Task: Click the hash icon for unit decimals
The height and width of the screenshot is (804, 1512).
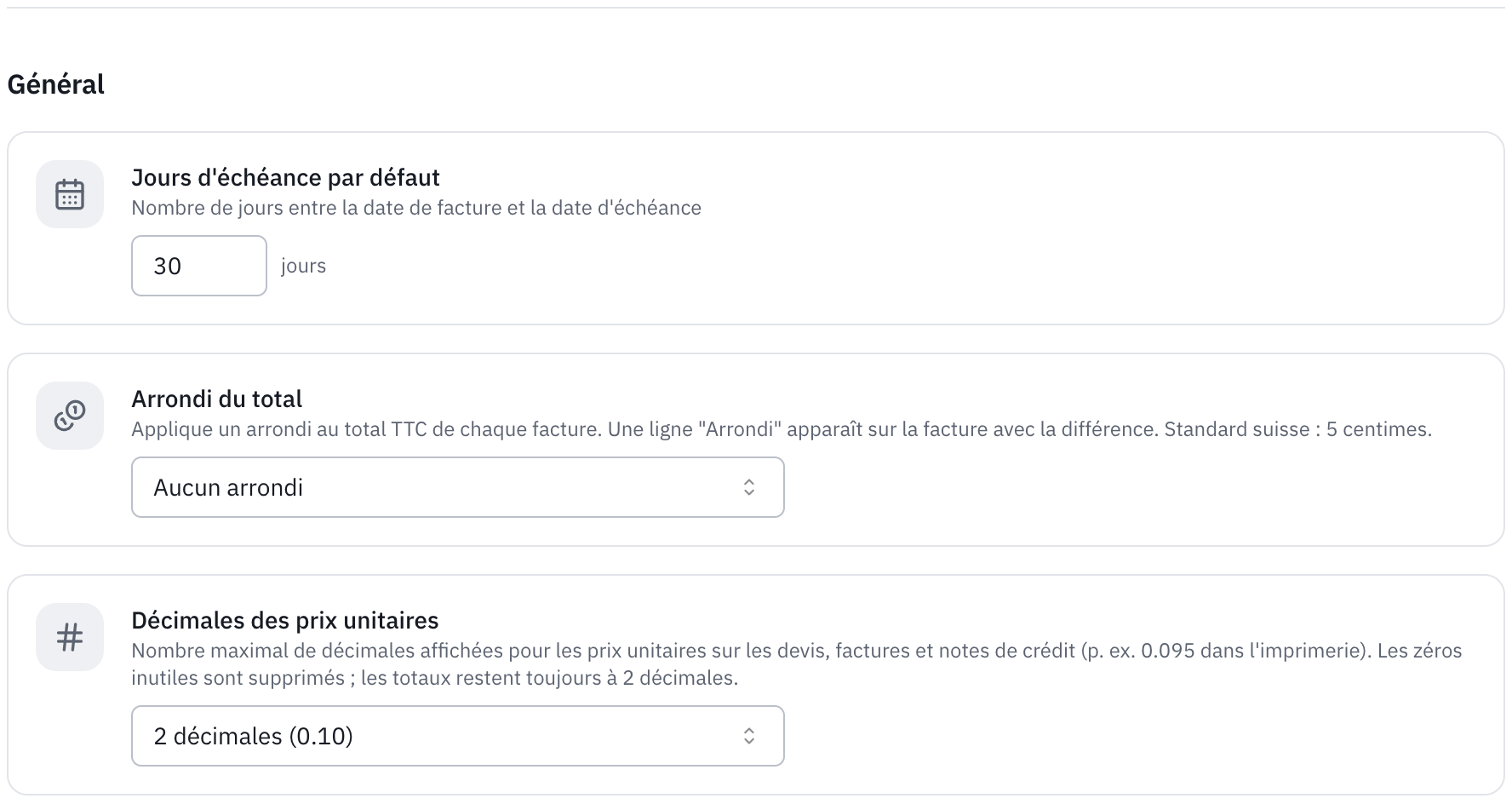Action: pyautogui.click(x=70, y=637)
